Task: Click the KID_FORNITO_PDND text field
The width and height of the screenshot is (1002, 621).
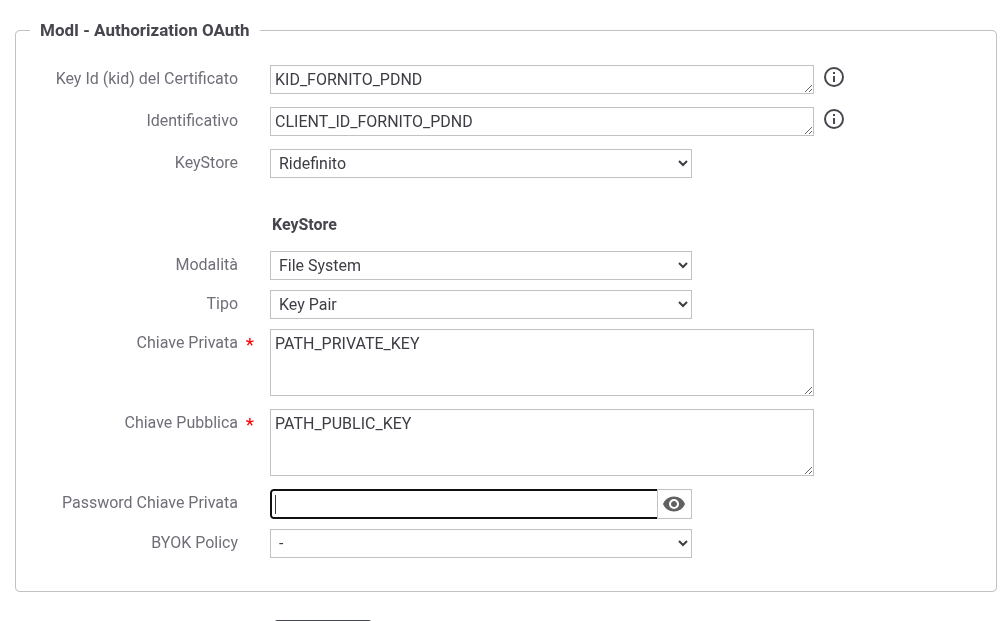Action: click(x=541, y=80)
